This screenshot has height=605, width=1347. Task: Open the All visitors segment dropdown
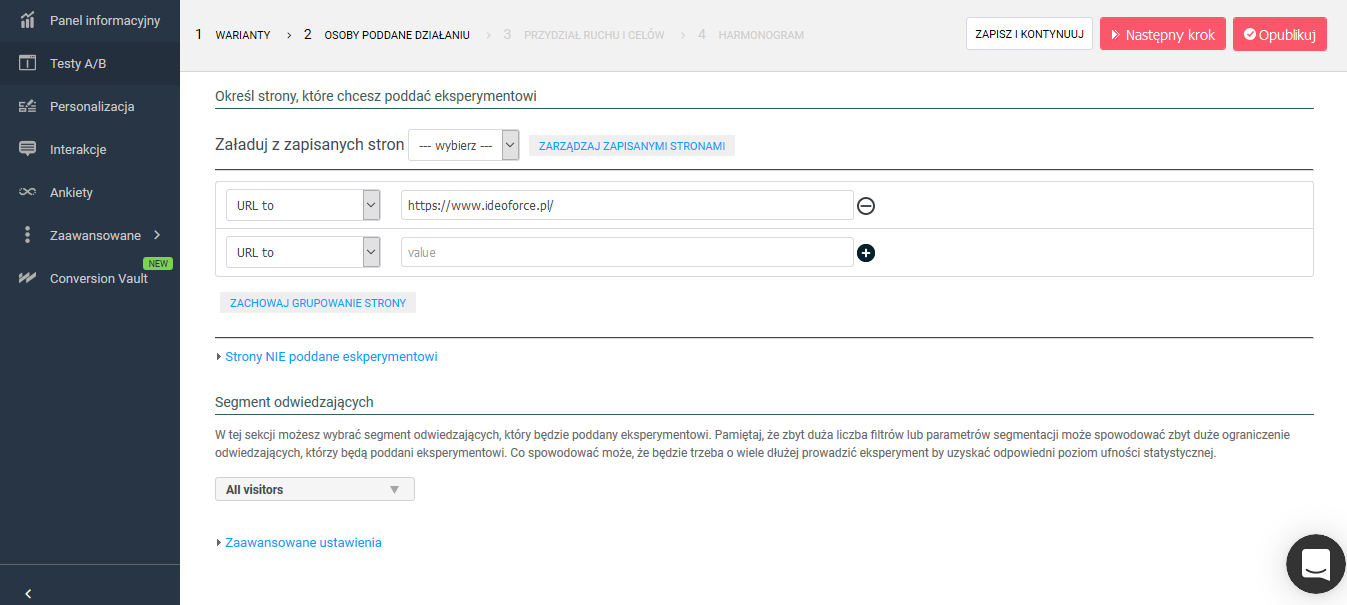[x=314, y=489]
